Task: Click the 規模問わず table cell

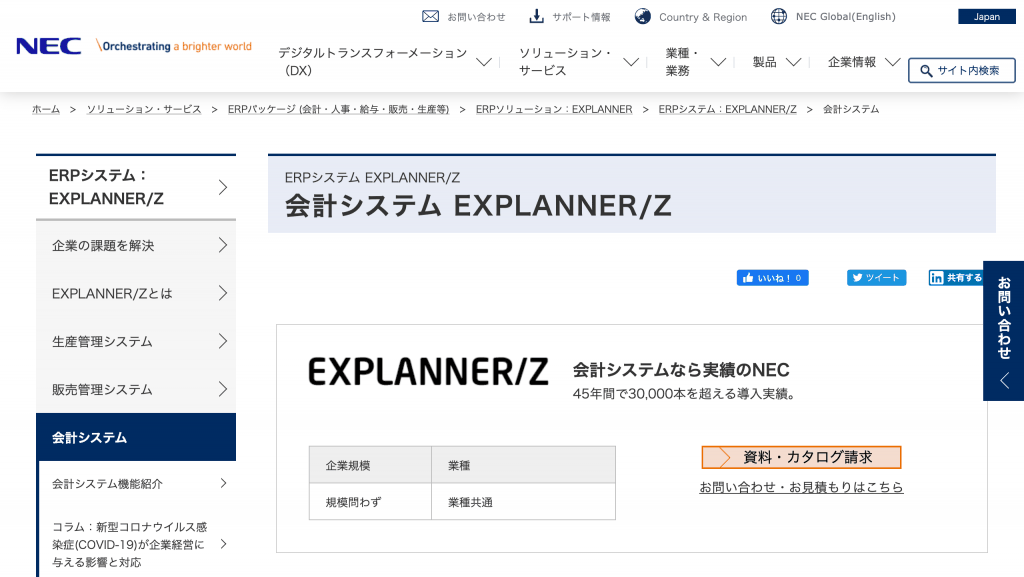Action: [x=370, y=502]
